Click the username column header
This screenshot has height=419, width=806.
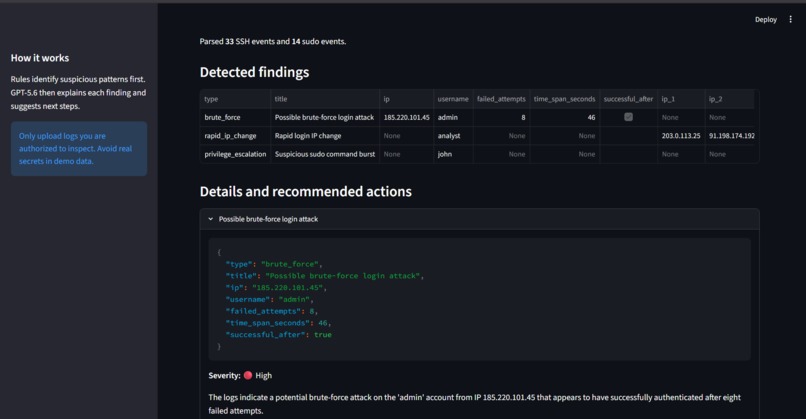click(x=453, y=99)
